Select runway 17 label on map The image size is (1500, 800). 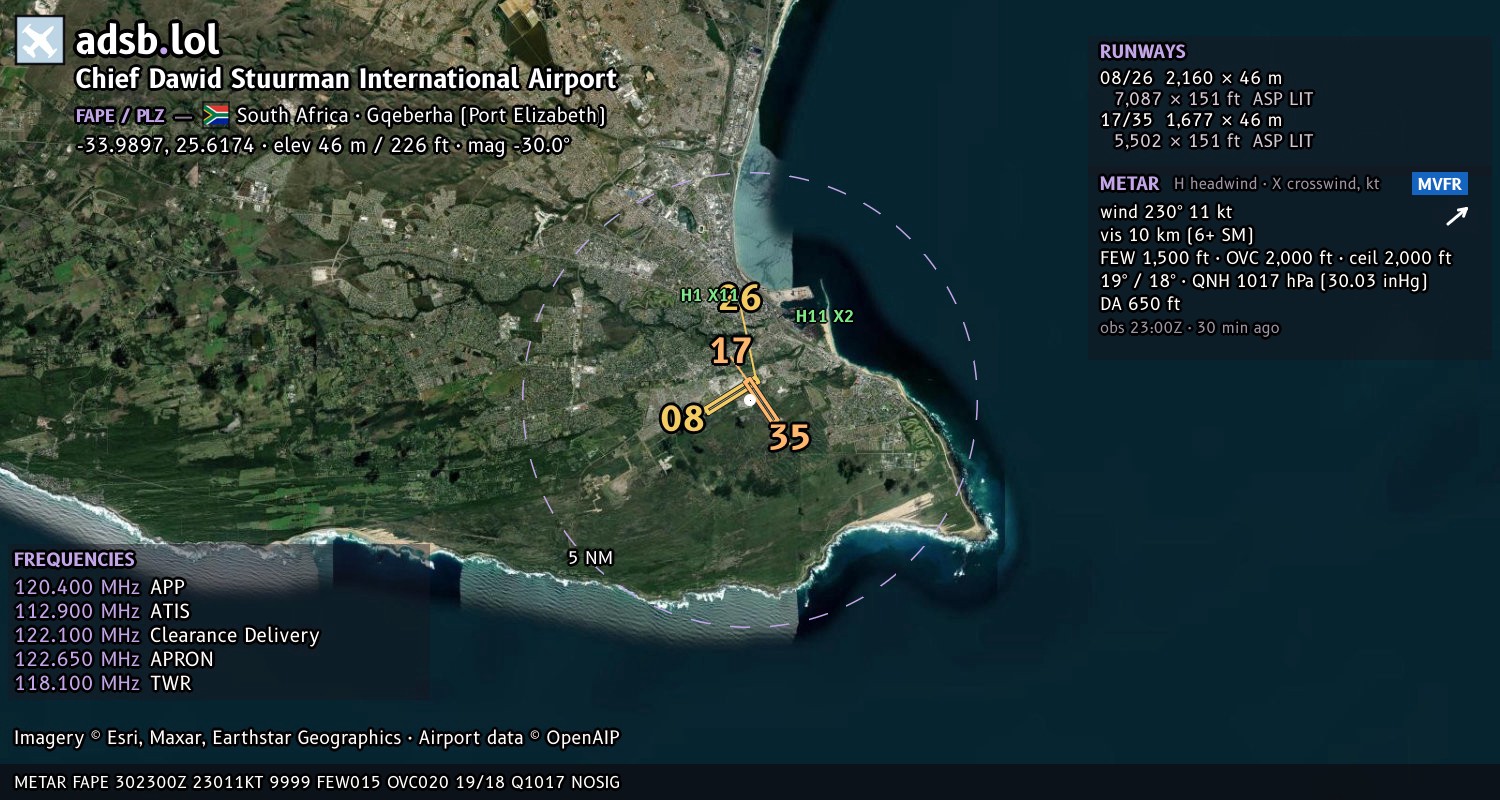[x=731, y=351]
